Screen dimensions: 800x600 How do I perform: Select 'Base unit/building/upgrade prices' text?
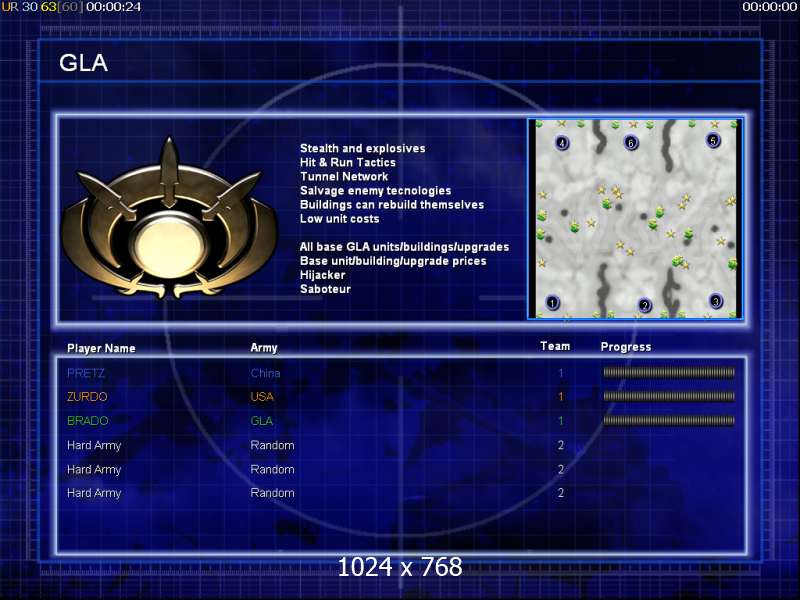point(393,261)
